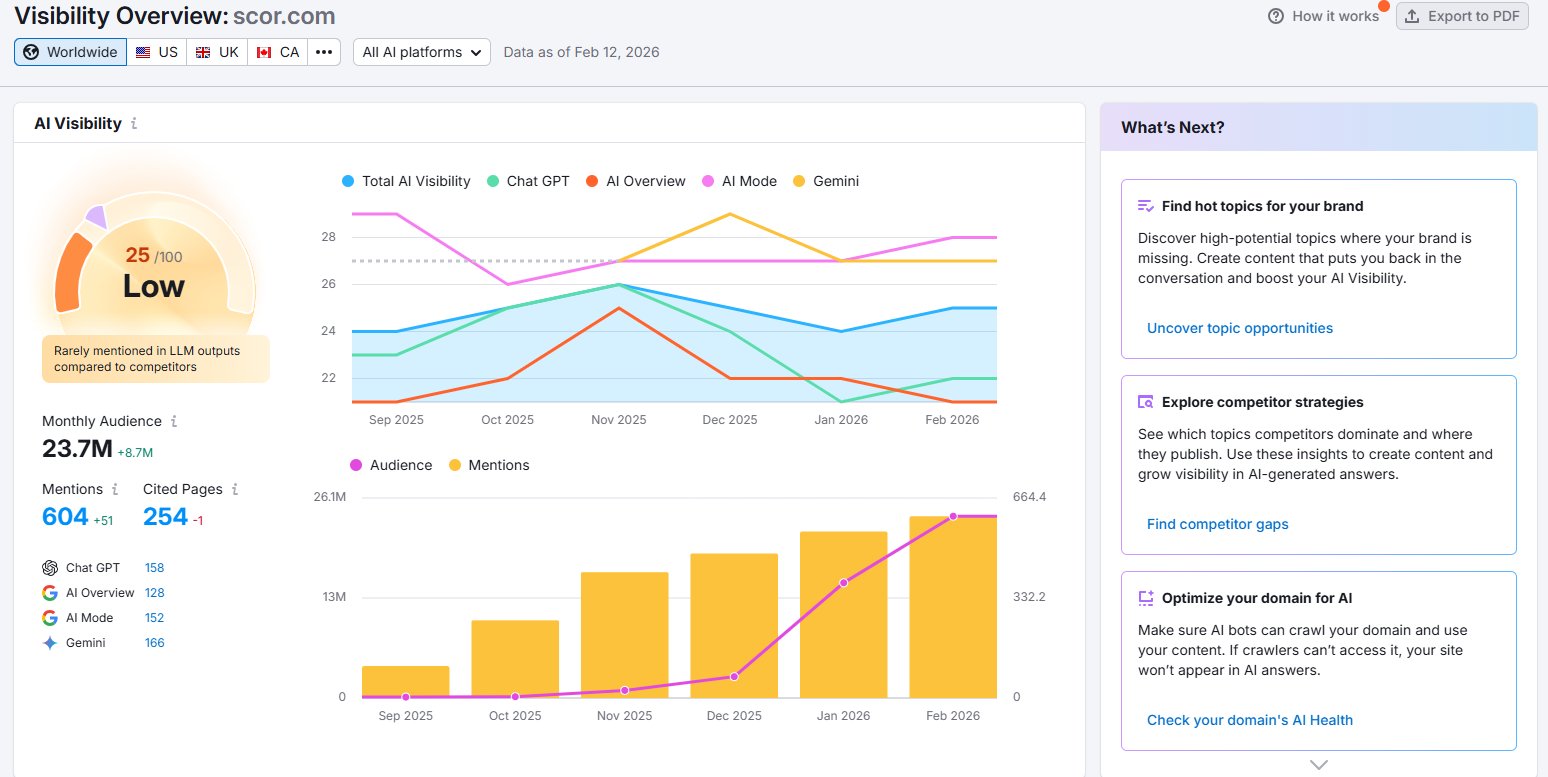Click the Sep 2025 Mentions bar

click(405, 682)
